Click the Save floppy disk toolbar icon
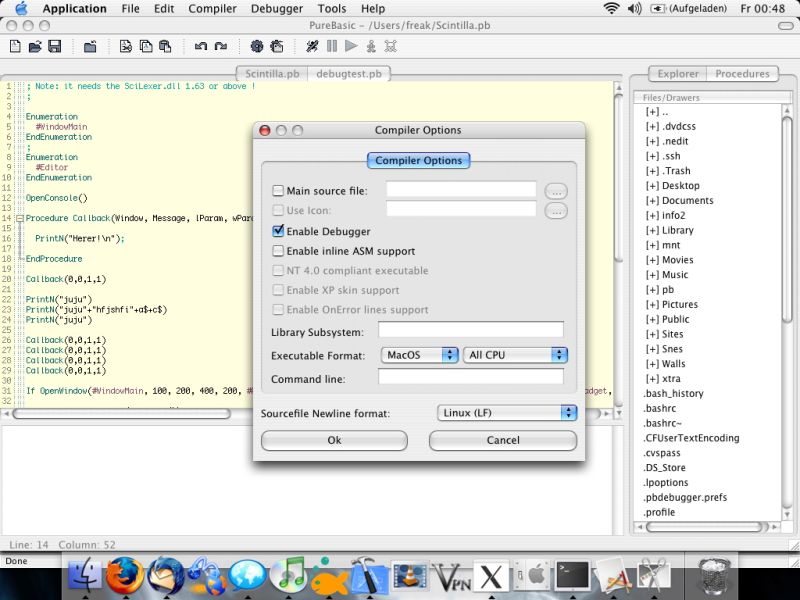Screen dimensions: 800x600 [55, 46]
